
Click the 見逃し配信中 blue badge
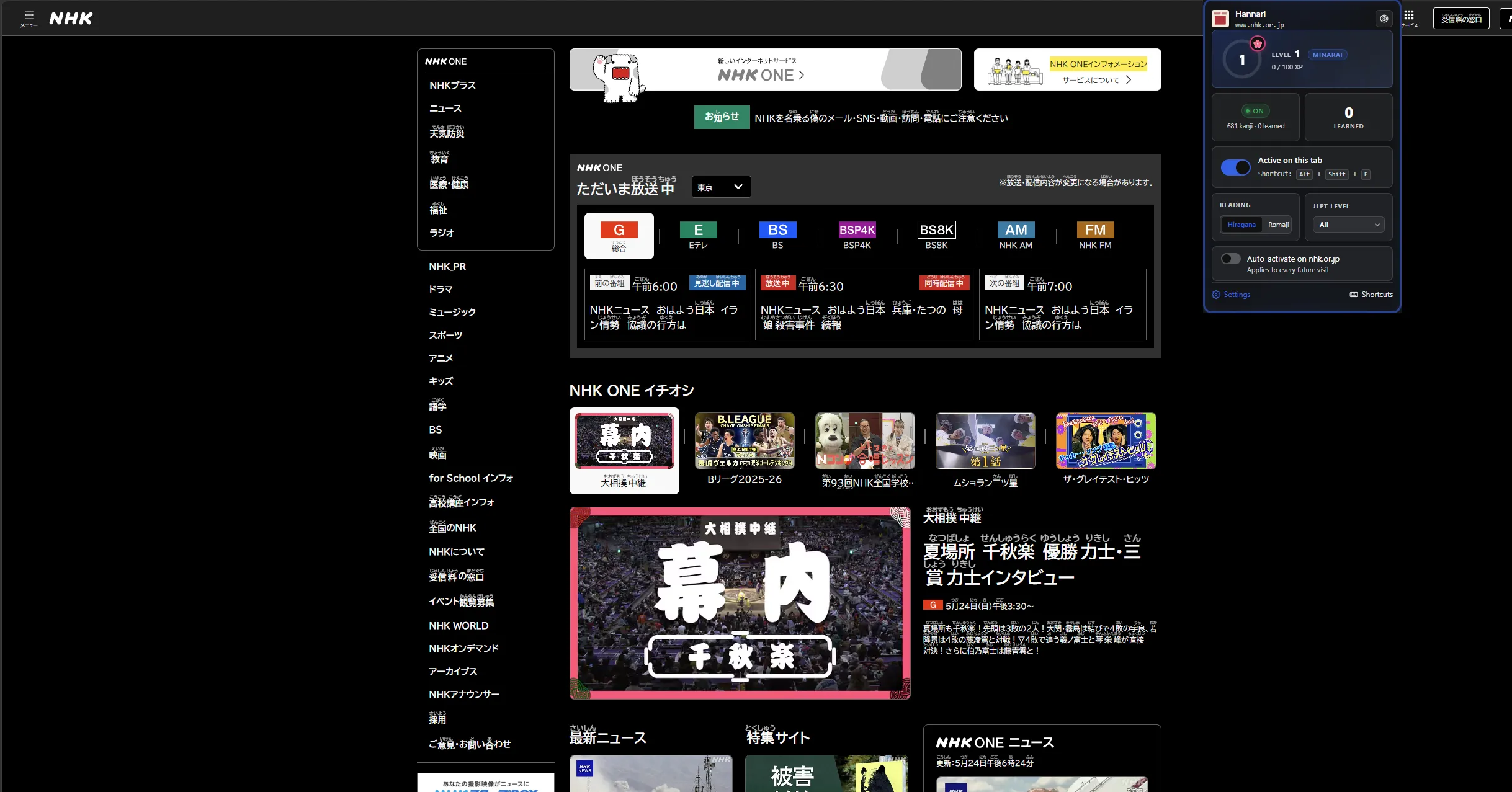point(717,283)
